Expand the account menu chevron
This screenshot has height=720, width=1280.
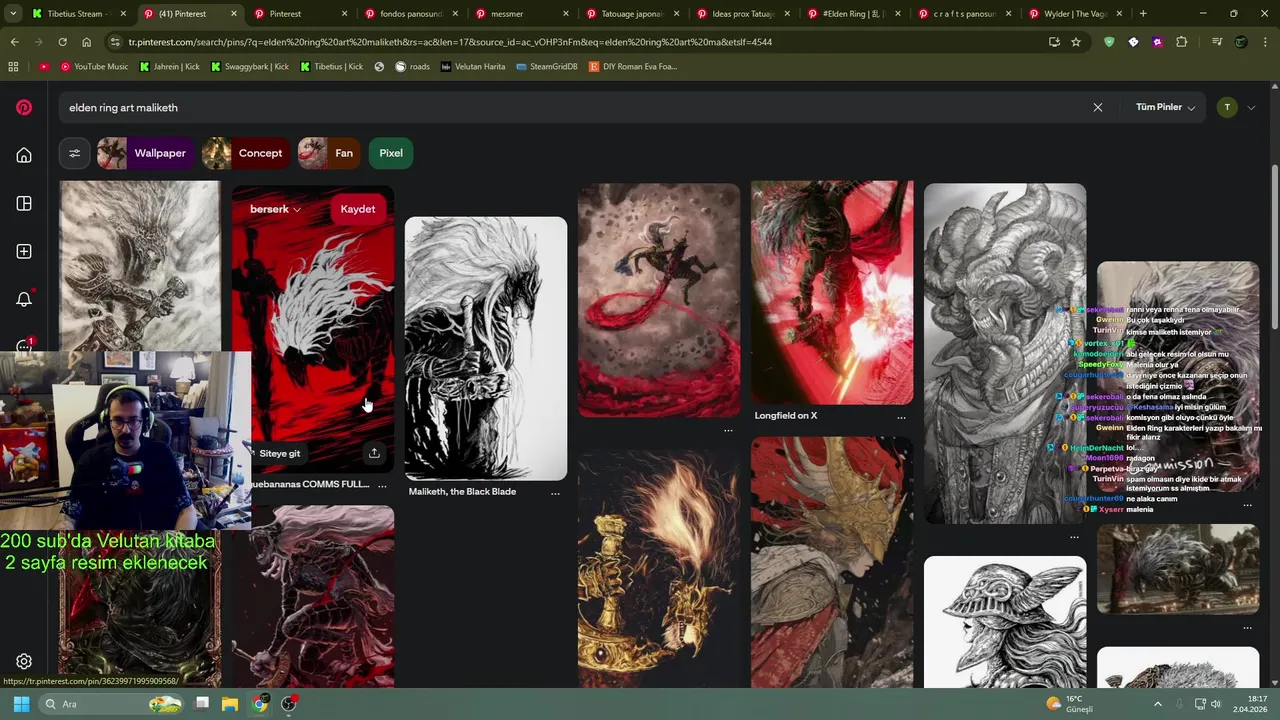tap(1251, 107)
